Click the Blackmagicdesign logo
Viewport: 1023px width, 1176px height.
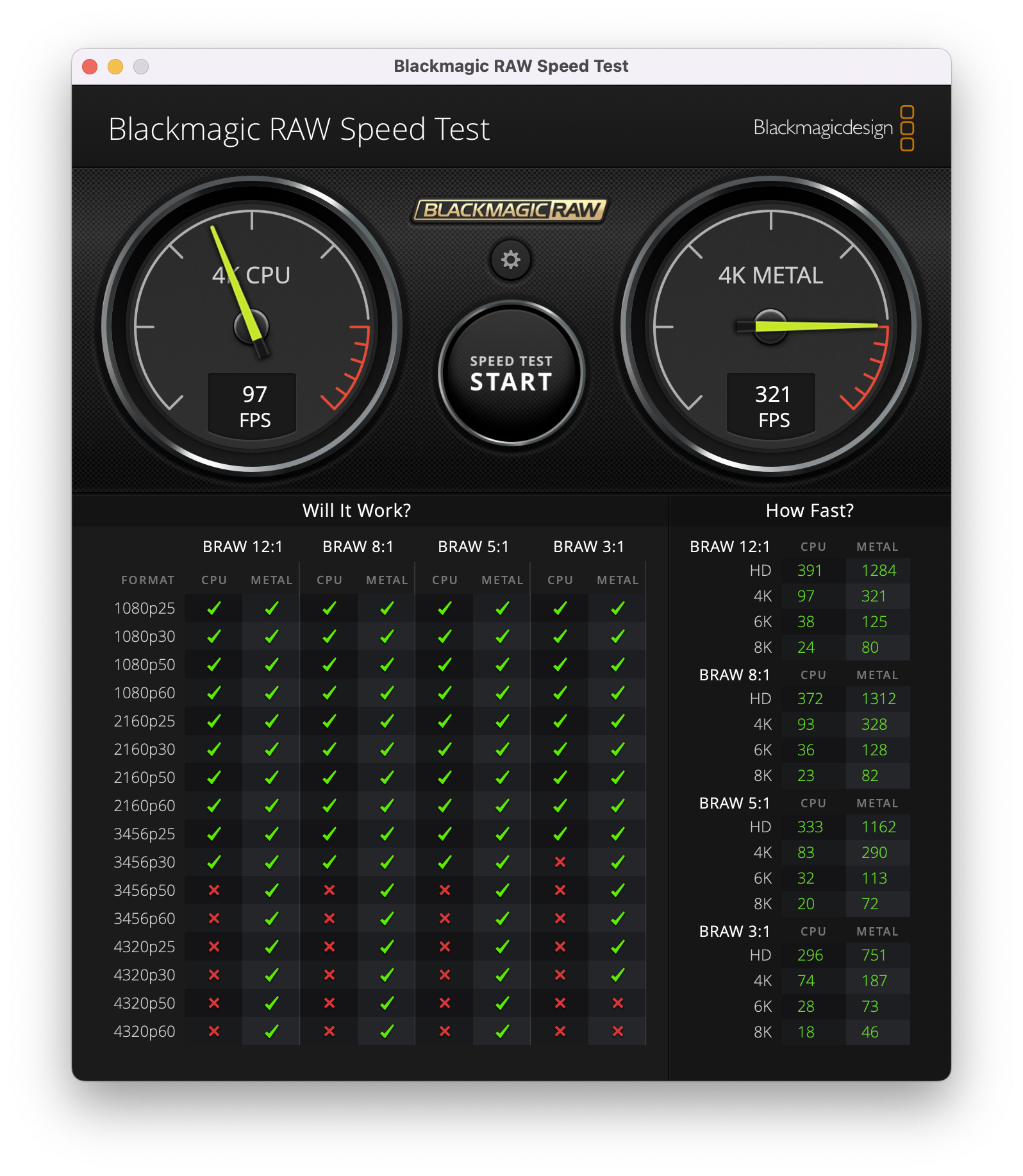click(833, 128)
